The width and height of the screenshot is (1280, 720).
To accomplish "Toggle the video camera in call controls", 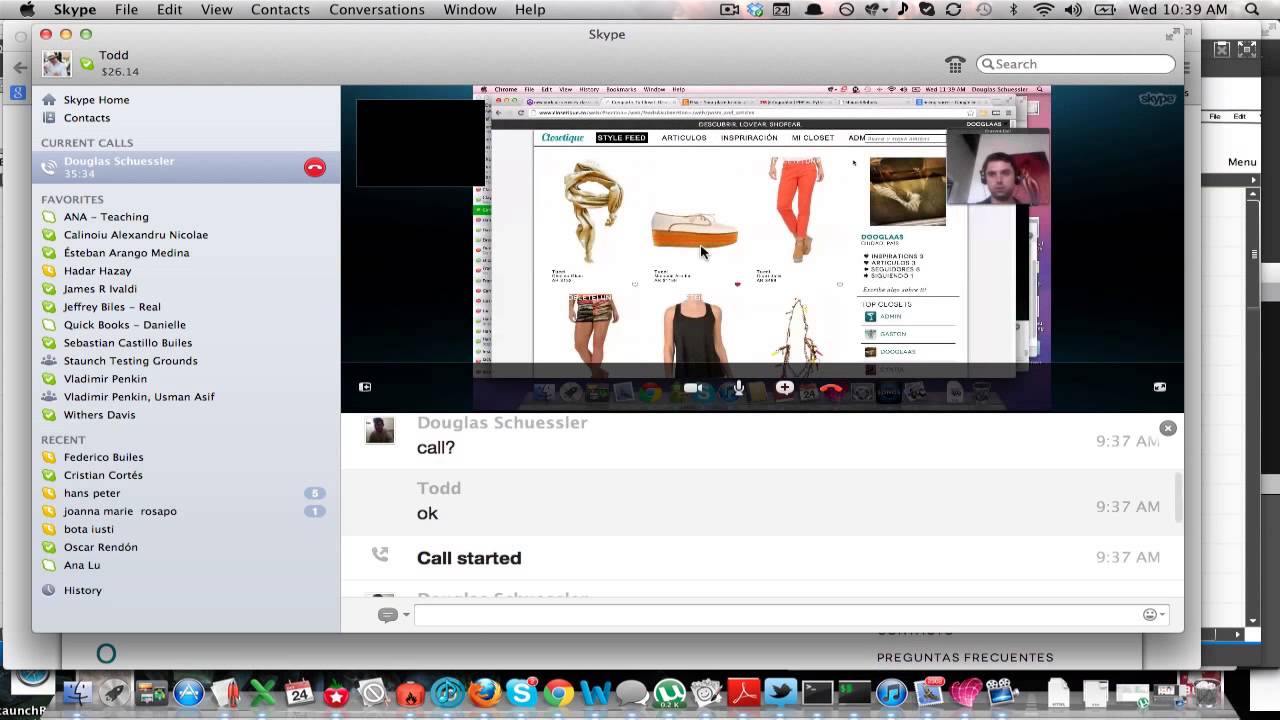I will coord(692,388).
